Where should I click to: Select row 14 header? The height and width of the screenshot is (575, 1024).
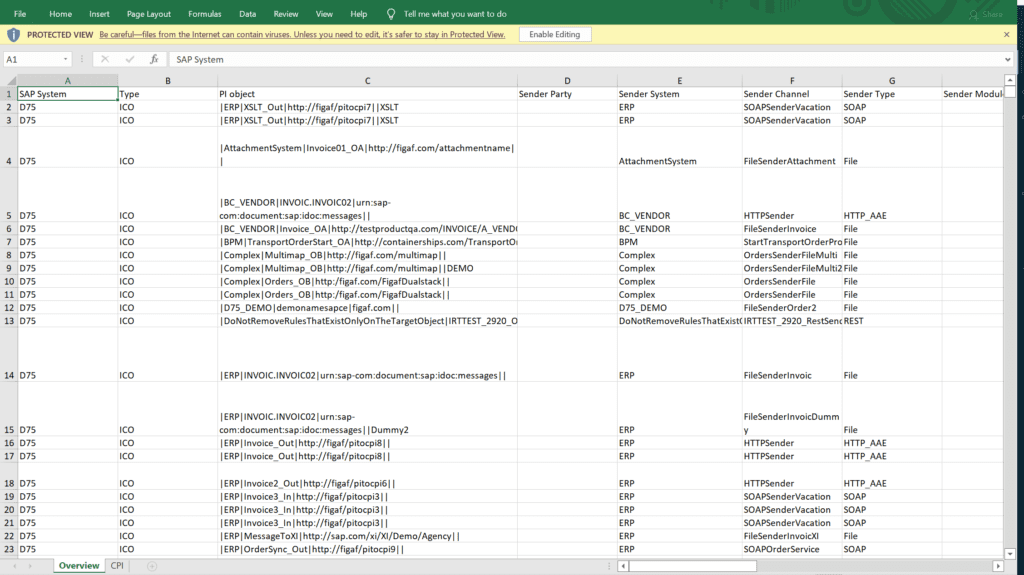tap(8, 355)
